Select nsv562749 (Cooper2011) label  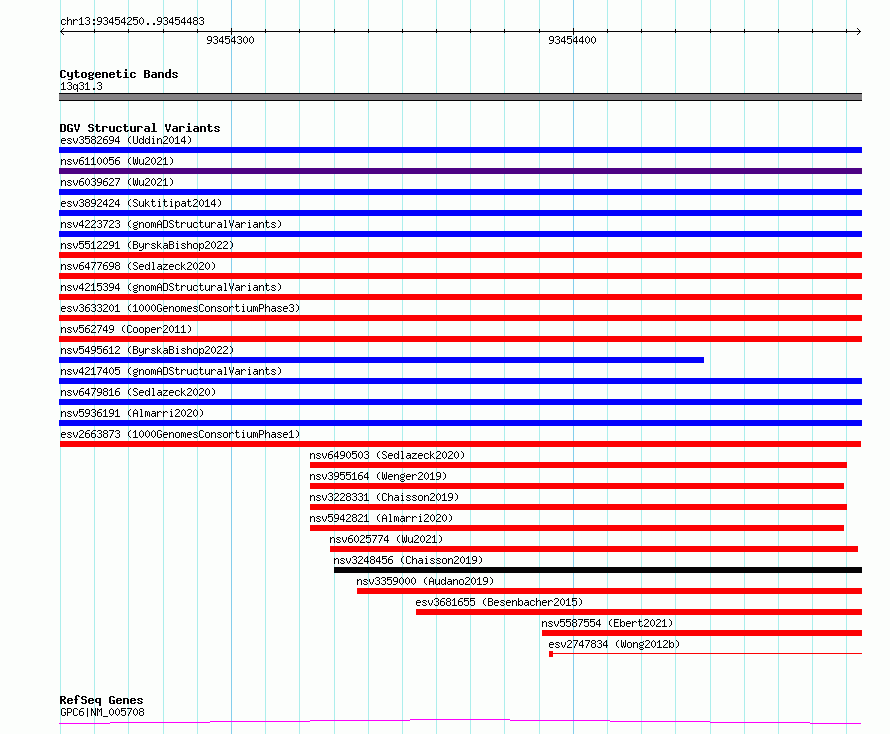126,329
